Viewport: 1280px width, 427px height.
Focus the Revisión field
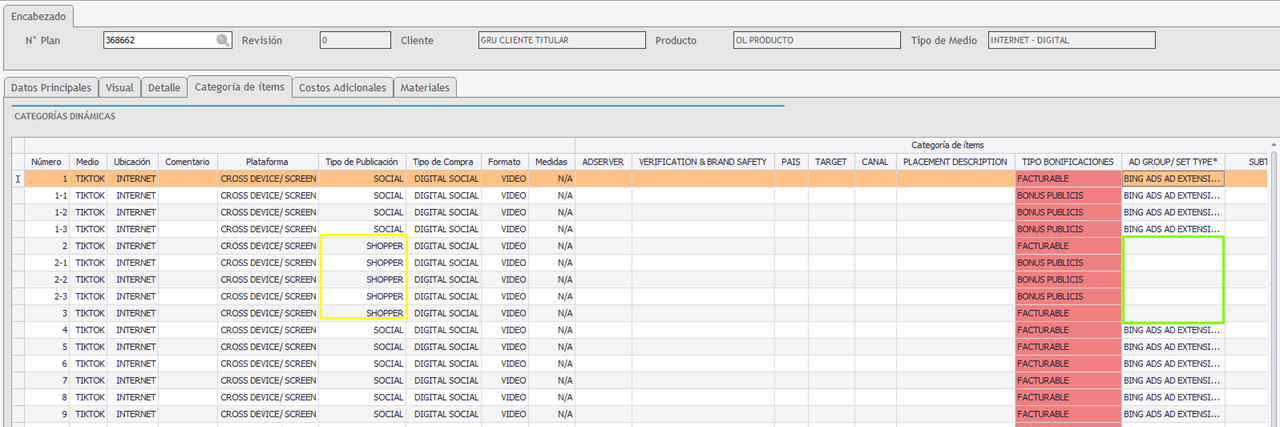pos(355,40)
